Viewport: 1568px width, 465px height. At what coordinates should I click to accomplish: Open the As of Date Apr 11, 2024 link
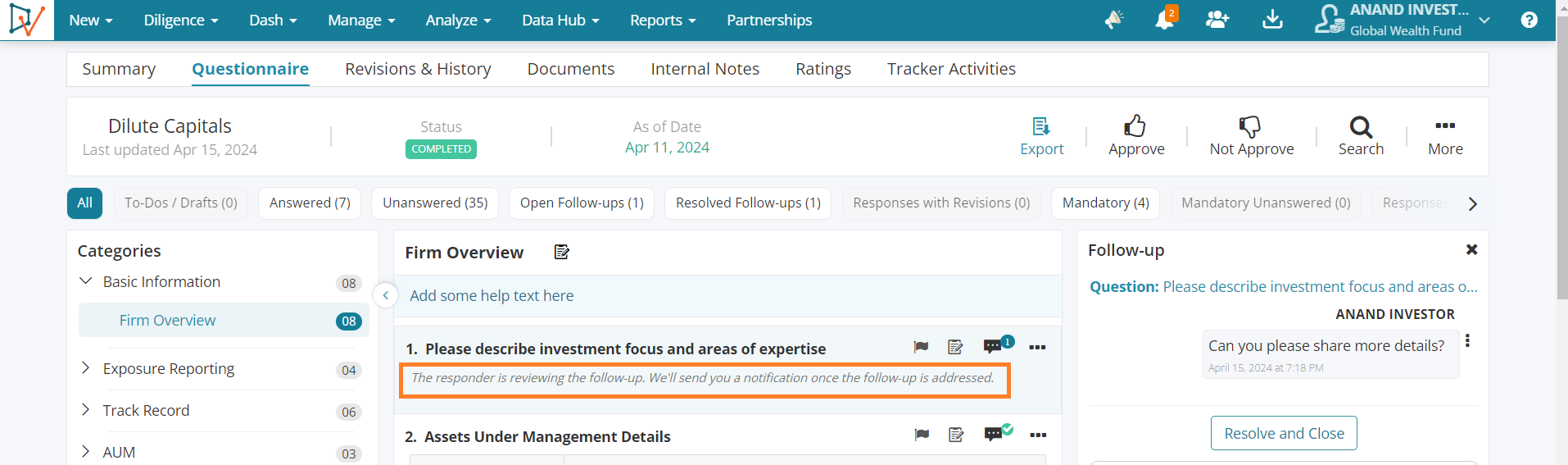[667, 148]
